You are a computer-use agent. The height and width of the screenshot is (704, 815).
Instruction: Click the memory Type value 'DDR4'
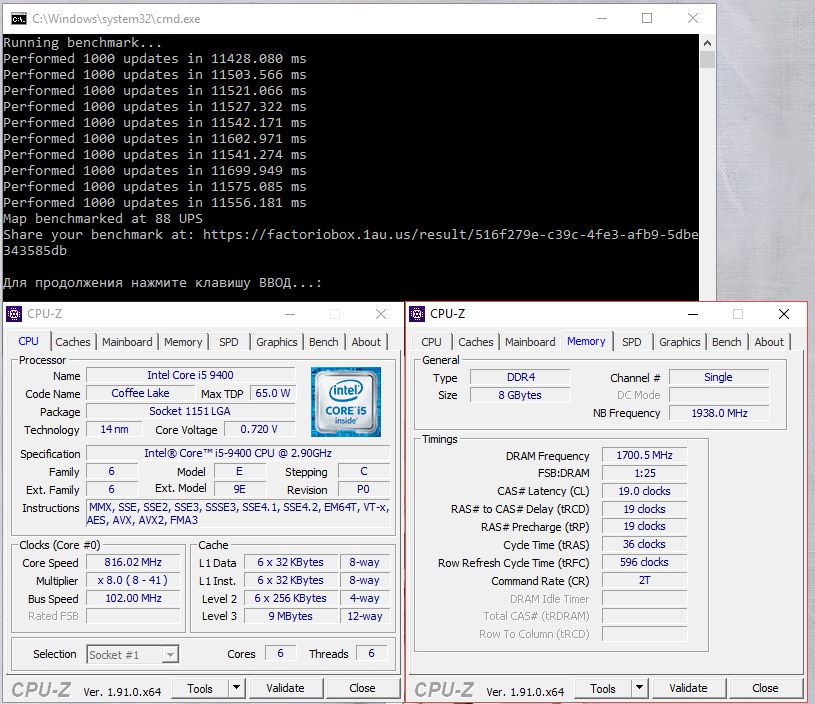click(x=520, y=377)
